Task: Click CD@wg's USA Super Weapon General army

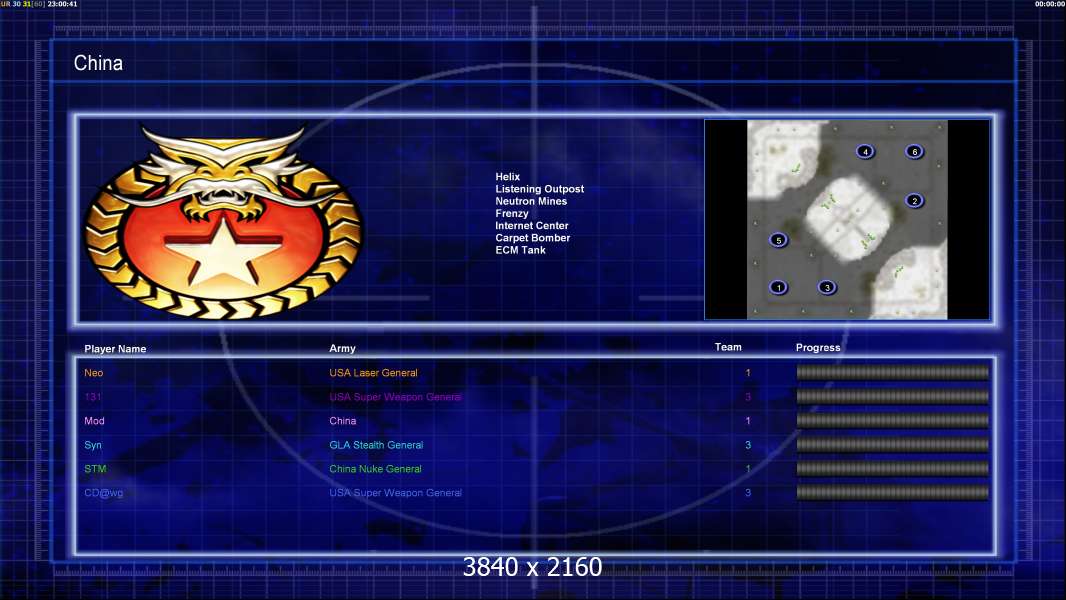Action: coord(395,493)
